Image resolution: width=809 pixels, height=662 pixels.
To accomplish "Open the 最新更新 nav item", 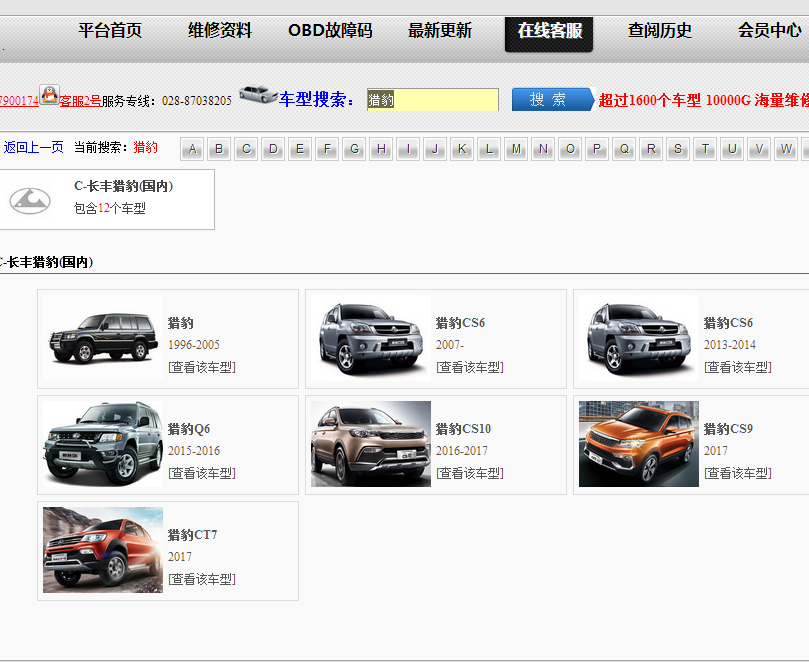I will [440, 31].
